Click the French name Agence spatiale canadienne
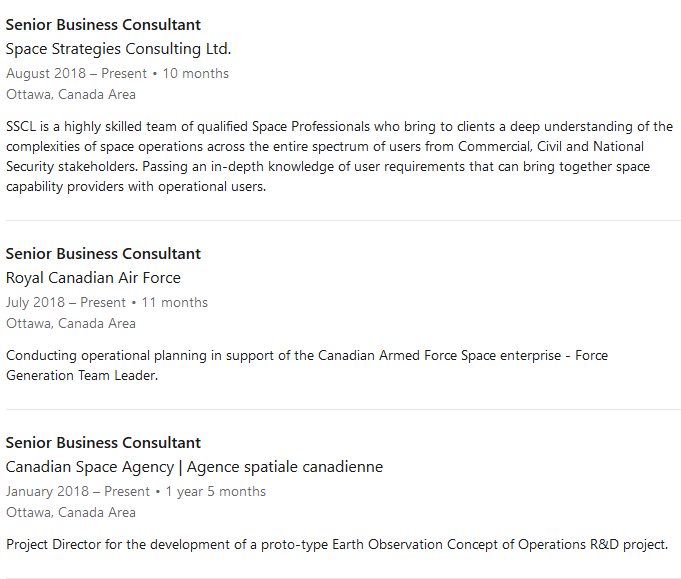This screenshot has width=681, height=579. (x=284, y=467)
